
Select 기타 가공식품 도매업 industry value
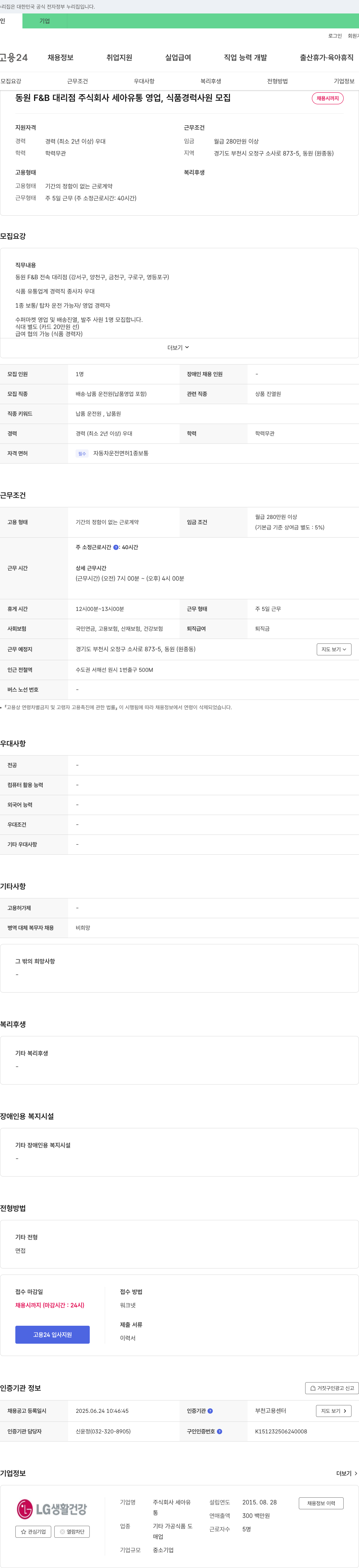point(173,1531)
